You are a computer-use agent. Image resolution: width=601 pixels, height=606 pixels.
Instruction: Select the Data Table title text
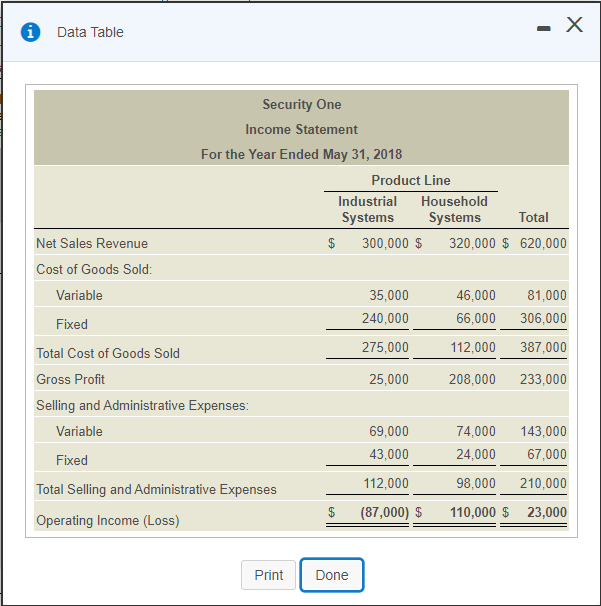point(90,32)
